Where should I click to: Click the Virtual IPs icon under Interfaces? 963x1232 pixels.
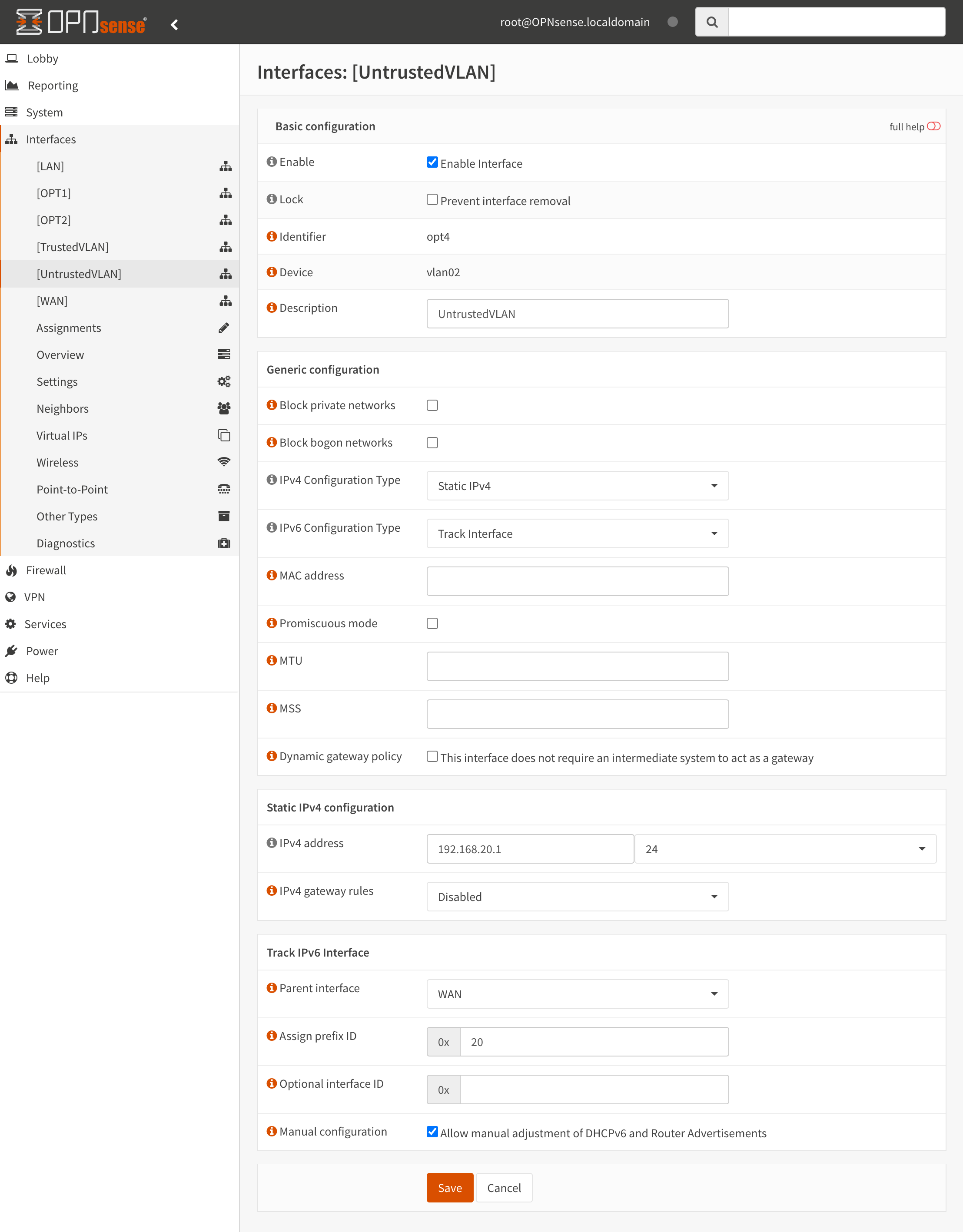coord(223,434)
